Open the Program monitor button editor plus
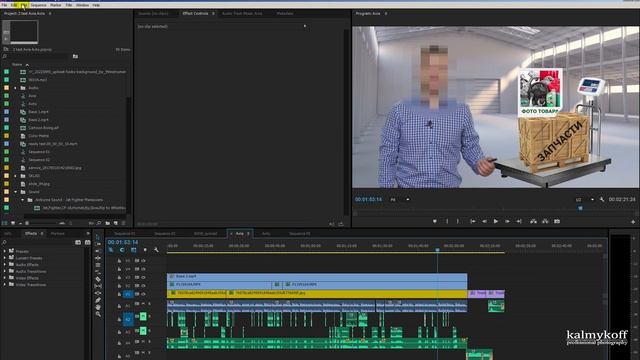Image resolution: width=640 pixels, height=360 pixels. [633, 222]
